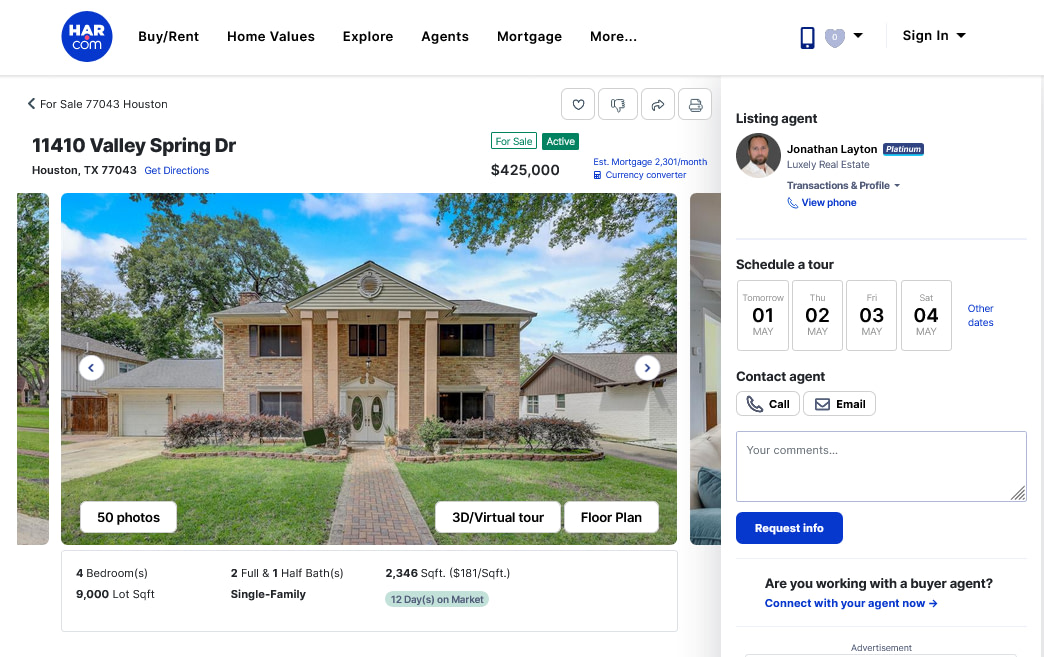Select Tomorrow 01 May tour date

tap(763, 316)
